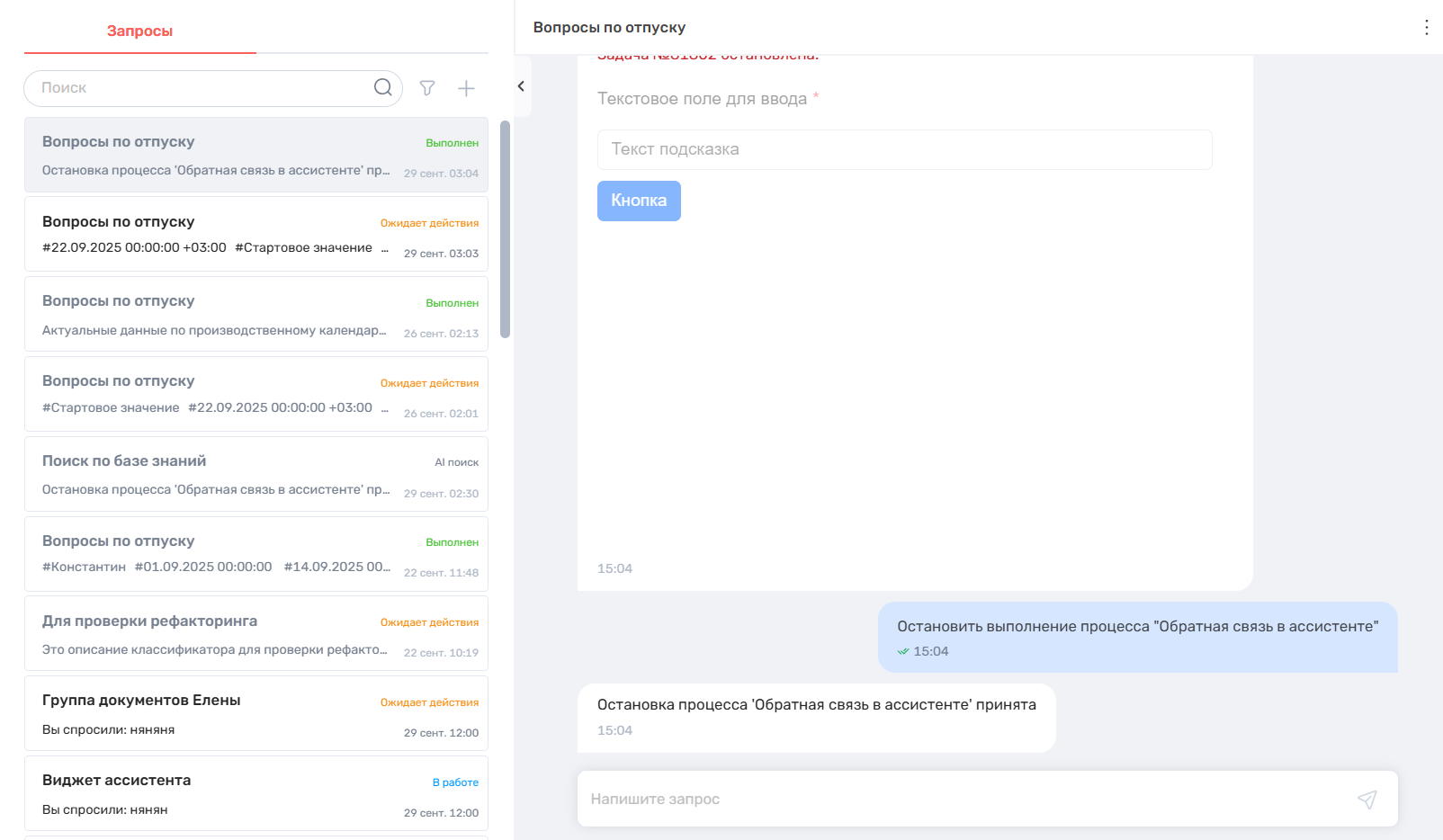Viewport: 1443px width, 840px height.
Task: Focus the Напишите запрос message box
Action: coord(963,800)
